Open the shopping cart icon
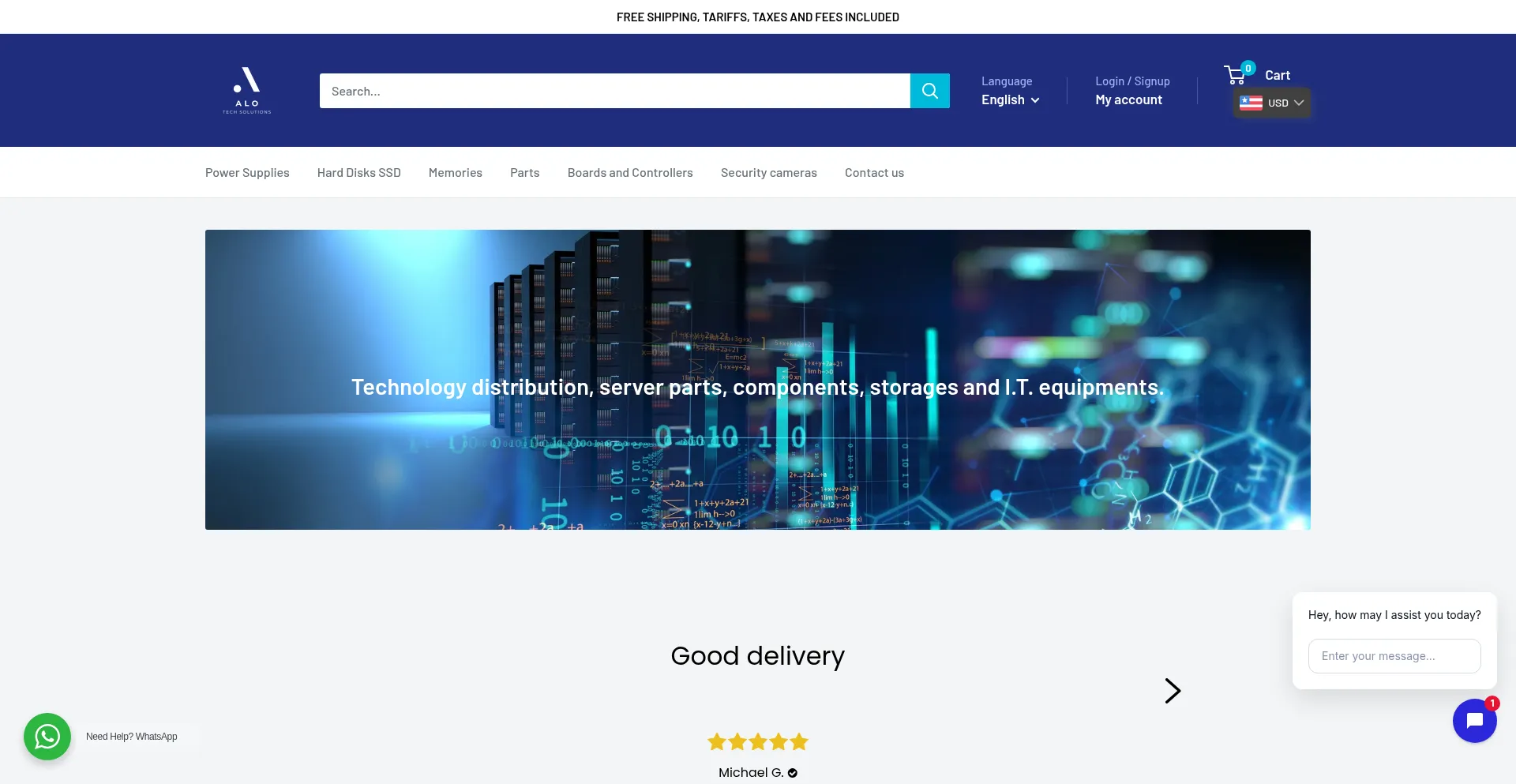Screen dimensions: 1516x784 pyautogui.click(x=1236, y=75)
